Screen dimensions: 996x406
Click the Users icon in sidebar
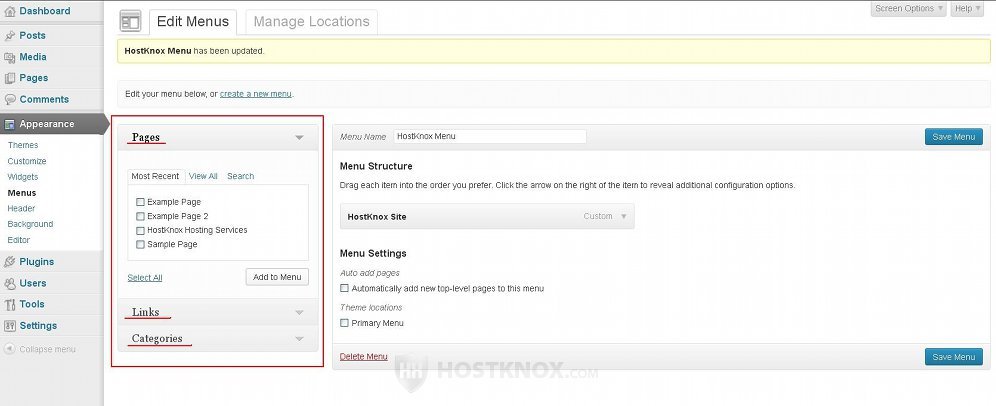(x=10, y=283)
